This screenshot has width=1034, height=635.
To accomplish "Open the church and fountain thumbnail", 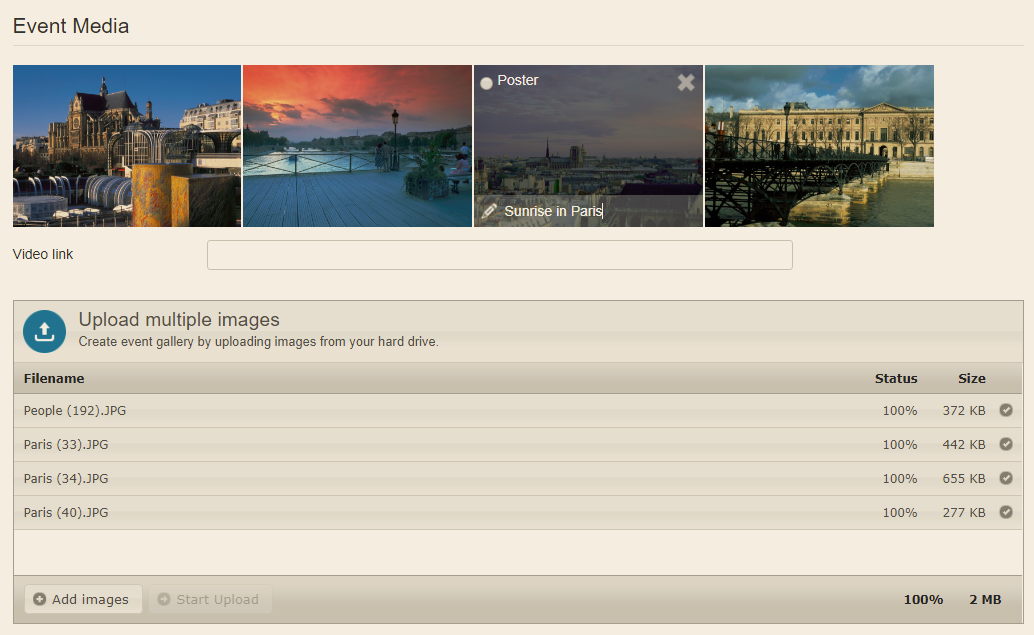I will point(127,146).
